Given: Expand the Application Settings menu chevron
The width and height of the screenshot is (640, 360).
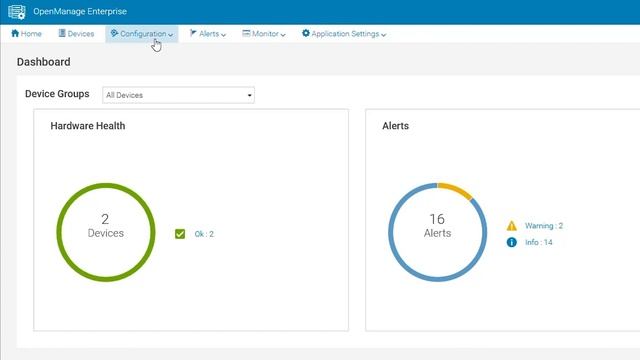Looking at the screenshot, I should 383,35.
